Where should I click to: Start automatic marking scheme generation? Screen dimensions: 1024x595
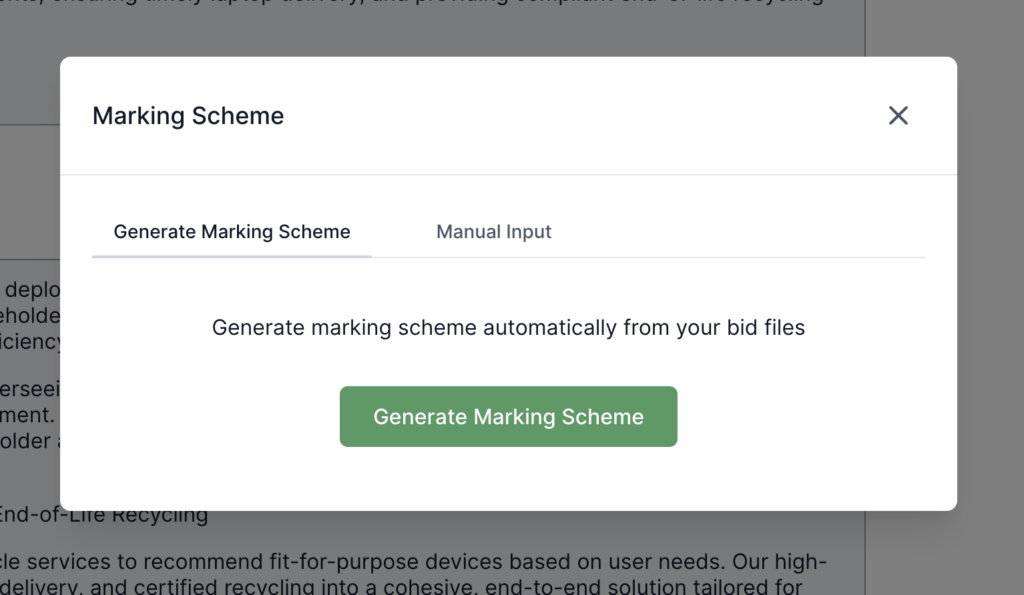pos(508,417)
